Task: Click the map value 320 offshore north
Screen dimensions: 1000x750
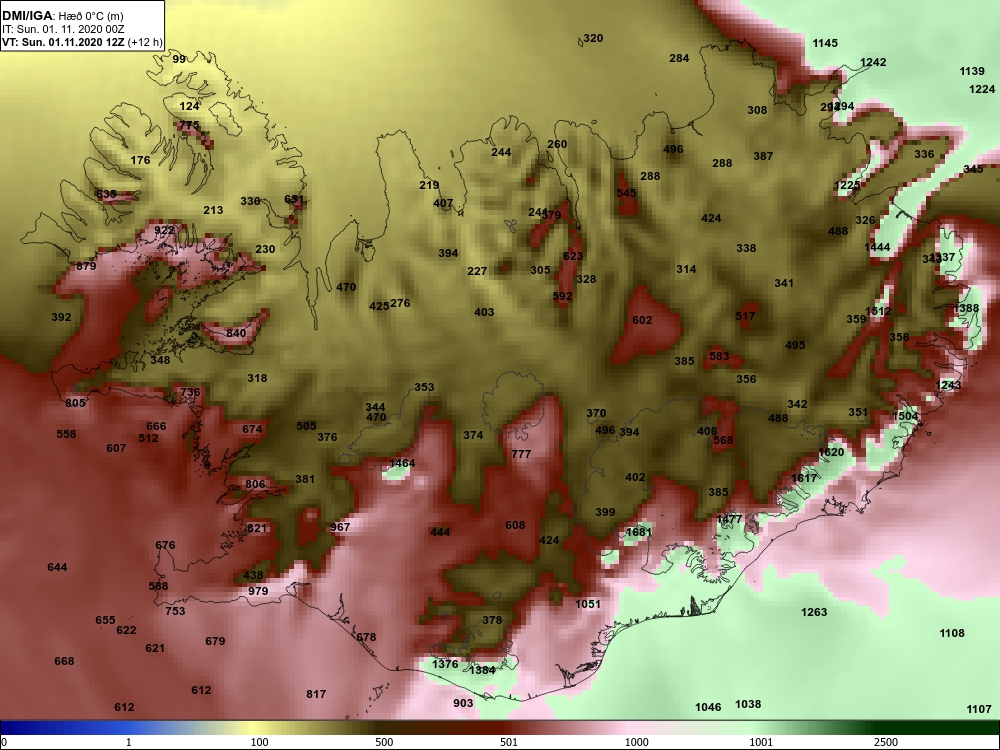Action: tap(593, 38)
